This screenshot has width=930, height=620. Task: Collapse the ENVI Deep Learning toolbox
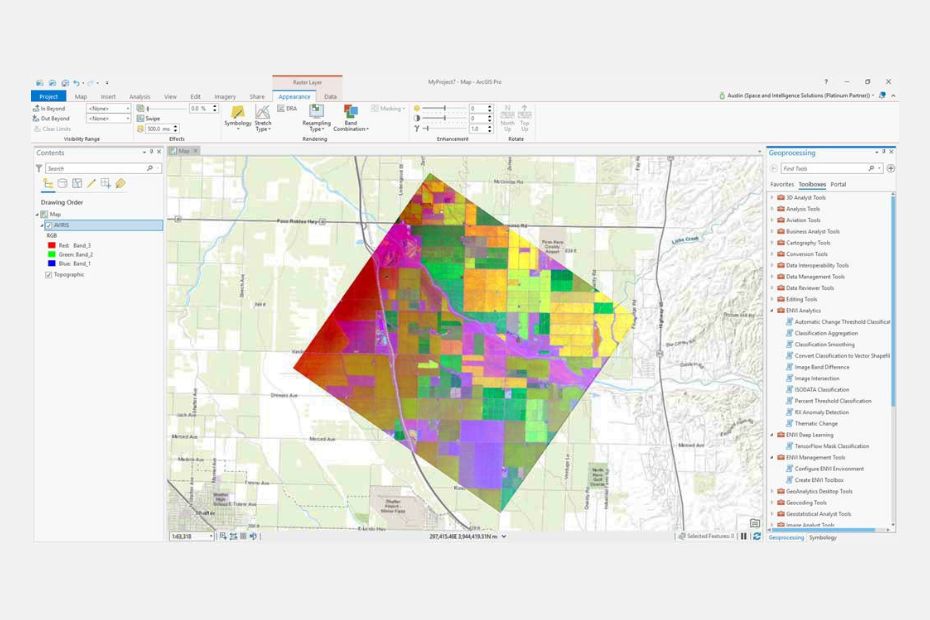click(772, 435)
